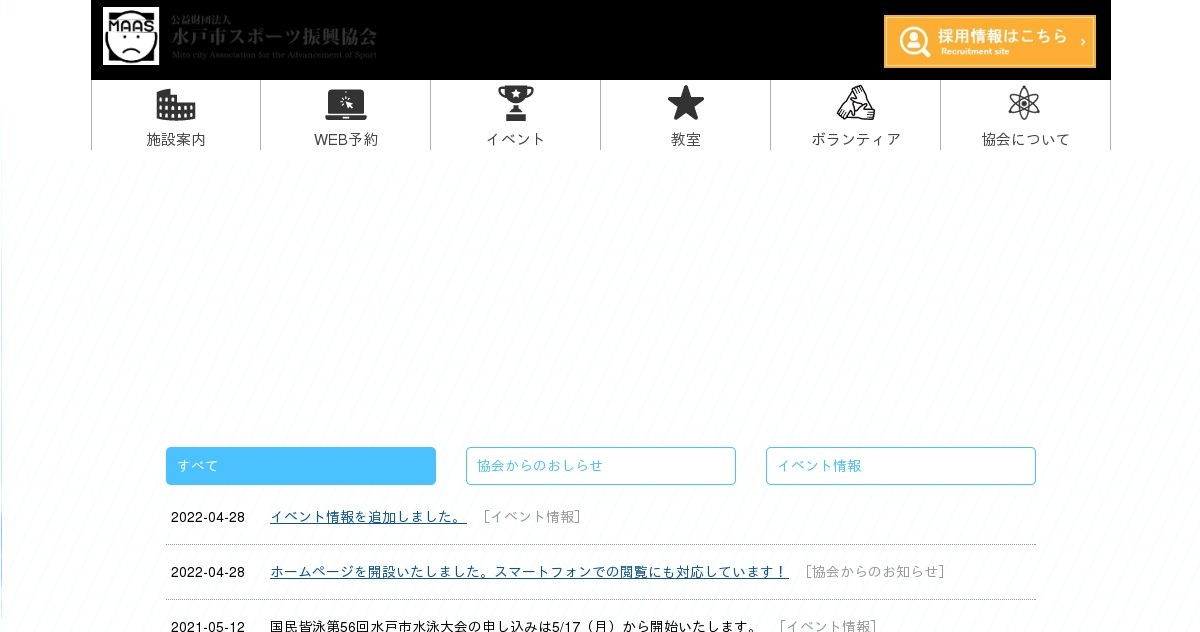This screenshot has height=632, width=1200.
Task: Switch to 協会からのおしらせ filter tab
Action: click(x=601, y=466)
